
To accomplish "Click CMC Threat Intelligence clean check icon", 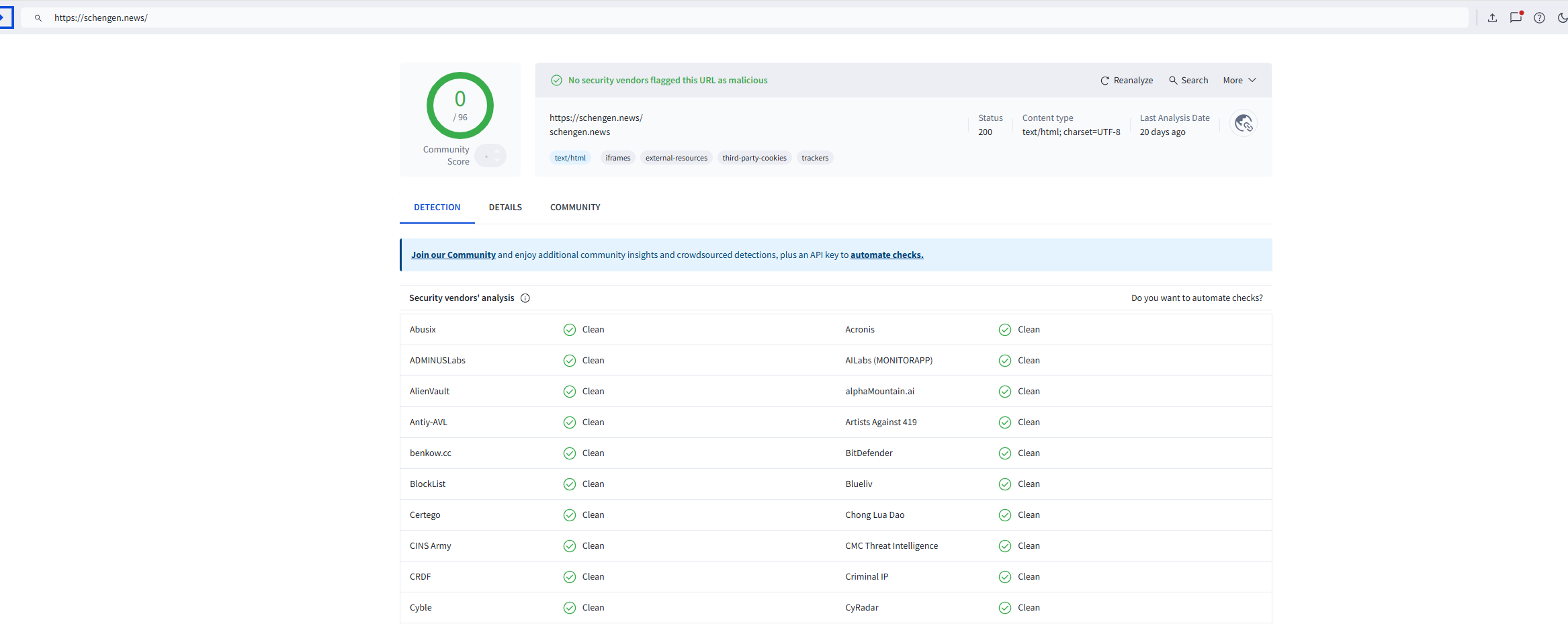I will pos(1005,546).
